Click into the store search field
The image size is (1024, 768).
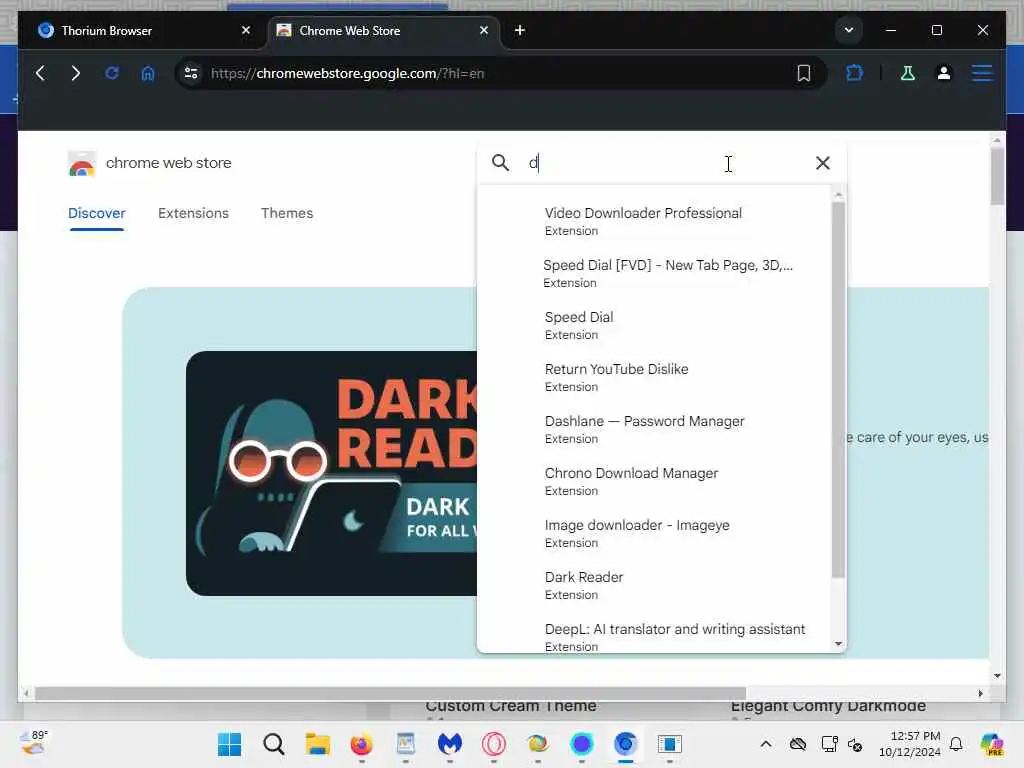(660, 163)
